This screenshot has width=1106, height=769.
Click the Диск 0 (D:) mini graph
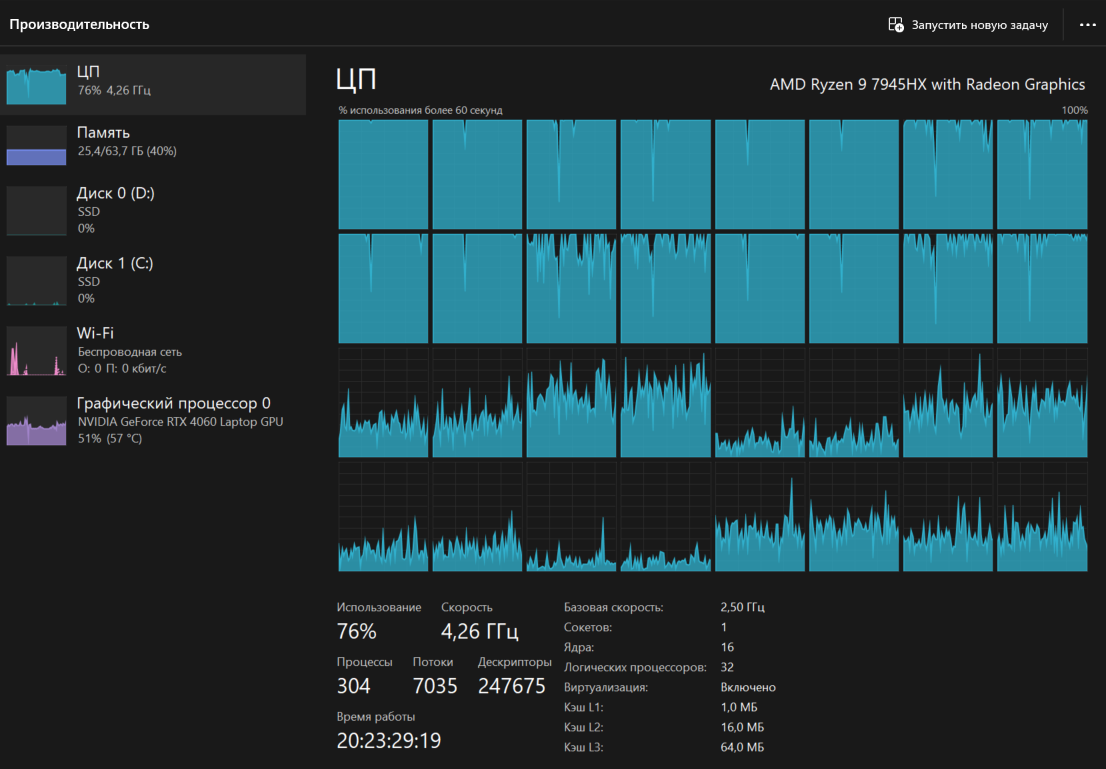coord(37,210)
